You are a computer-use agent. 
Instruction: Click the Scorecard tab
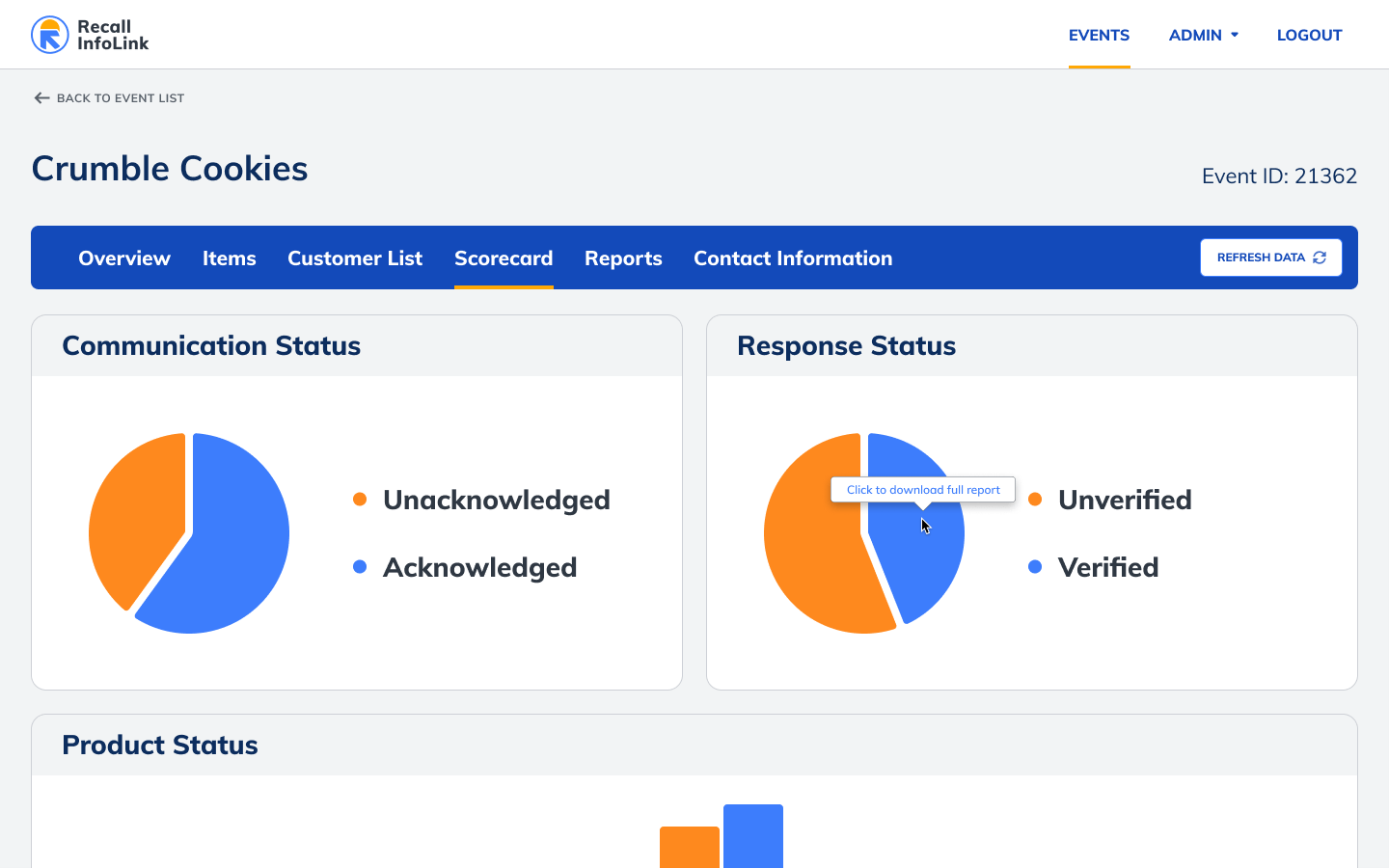[504, 258]
